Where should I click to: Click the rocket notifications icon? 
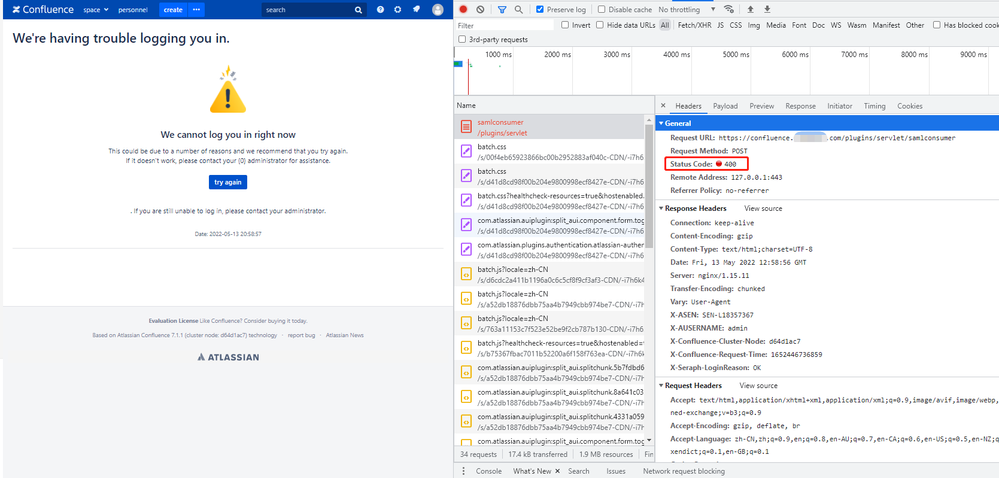(416, 10)
